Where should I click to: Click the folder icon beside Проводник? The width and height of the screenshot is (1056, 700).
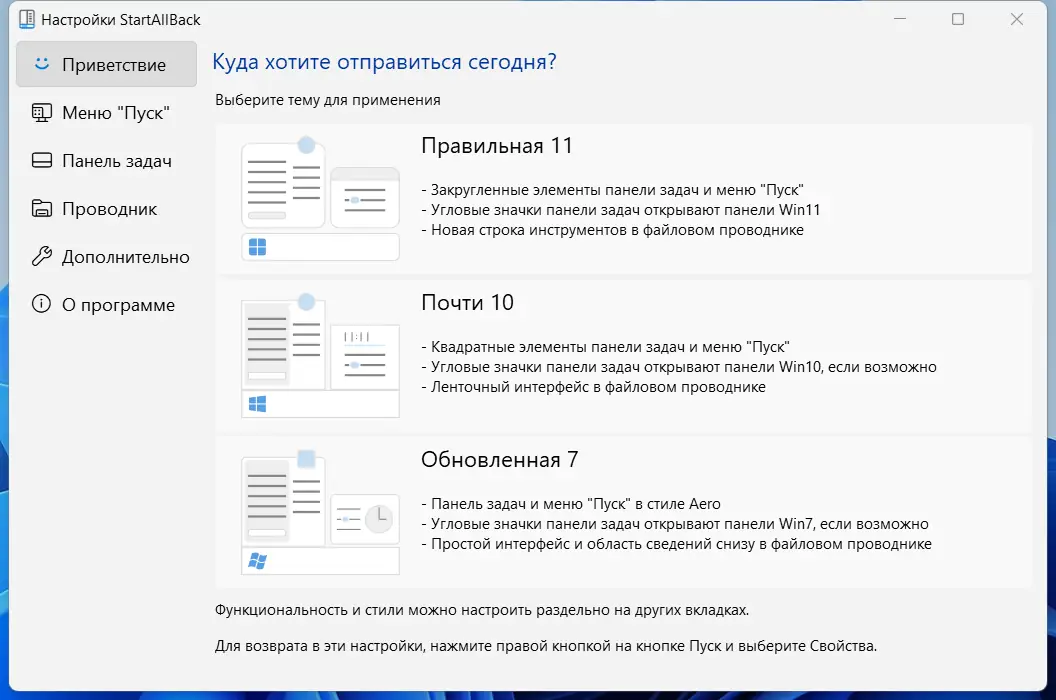[41, 208]
